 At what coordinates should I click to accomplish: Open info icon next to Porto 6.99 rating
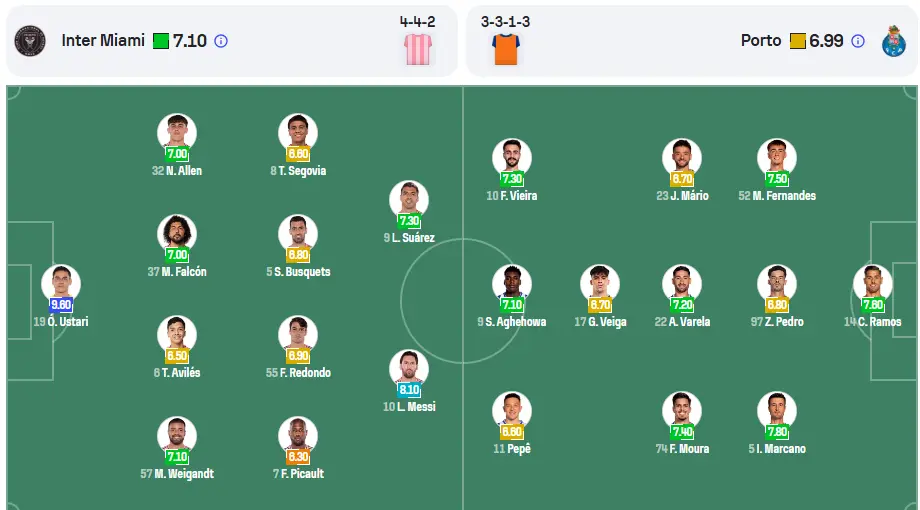(x=858, y=41)
